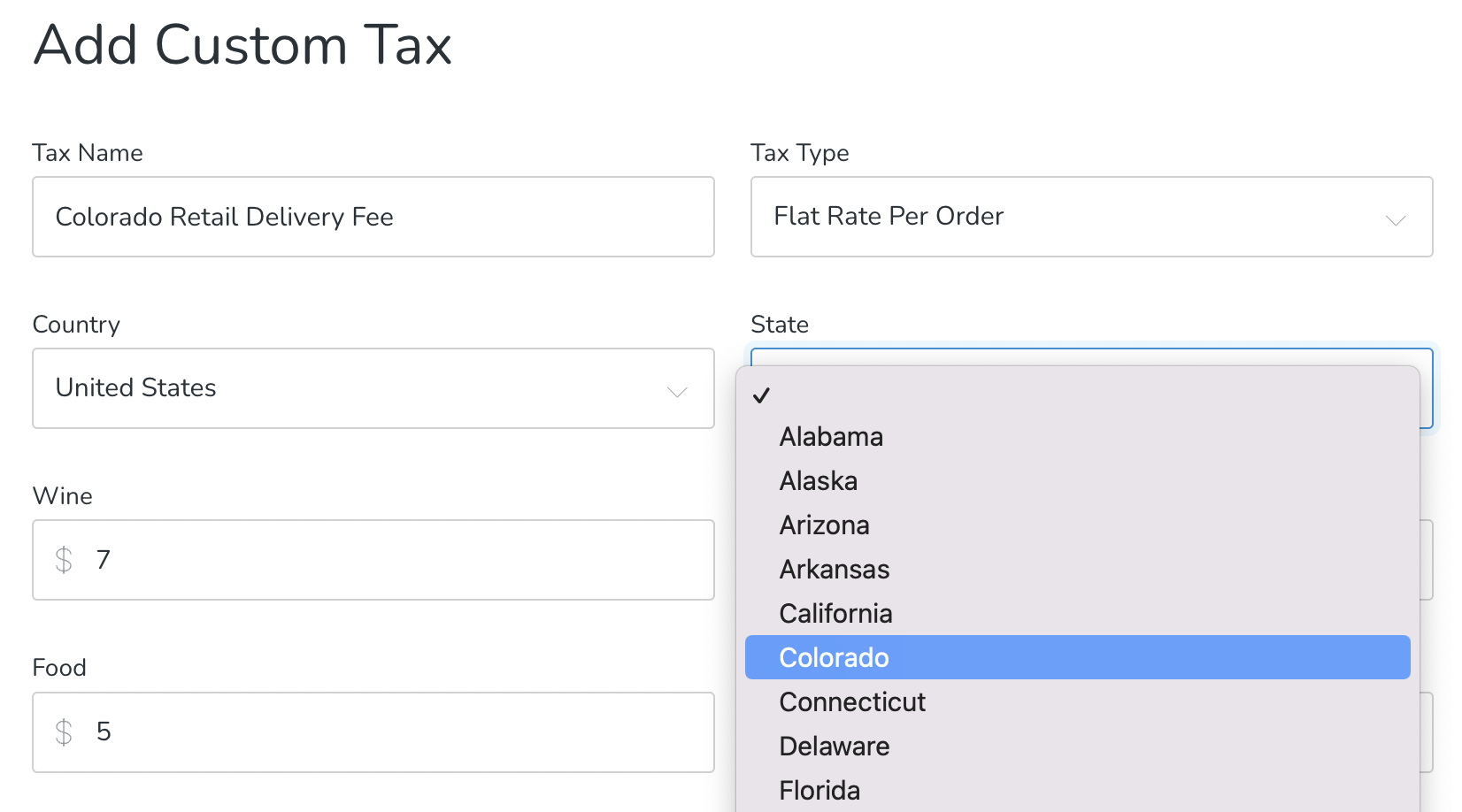This screenshot has width=1462, height=812.
Task: Select Arizona in the state dropdown
Action: tap(824, 525)
